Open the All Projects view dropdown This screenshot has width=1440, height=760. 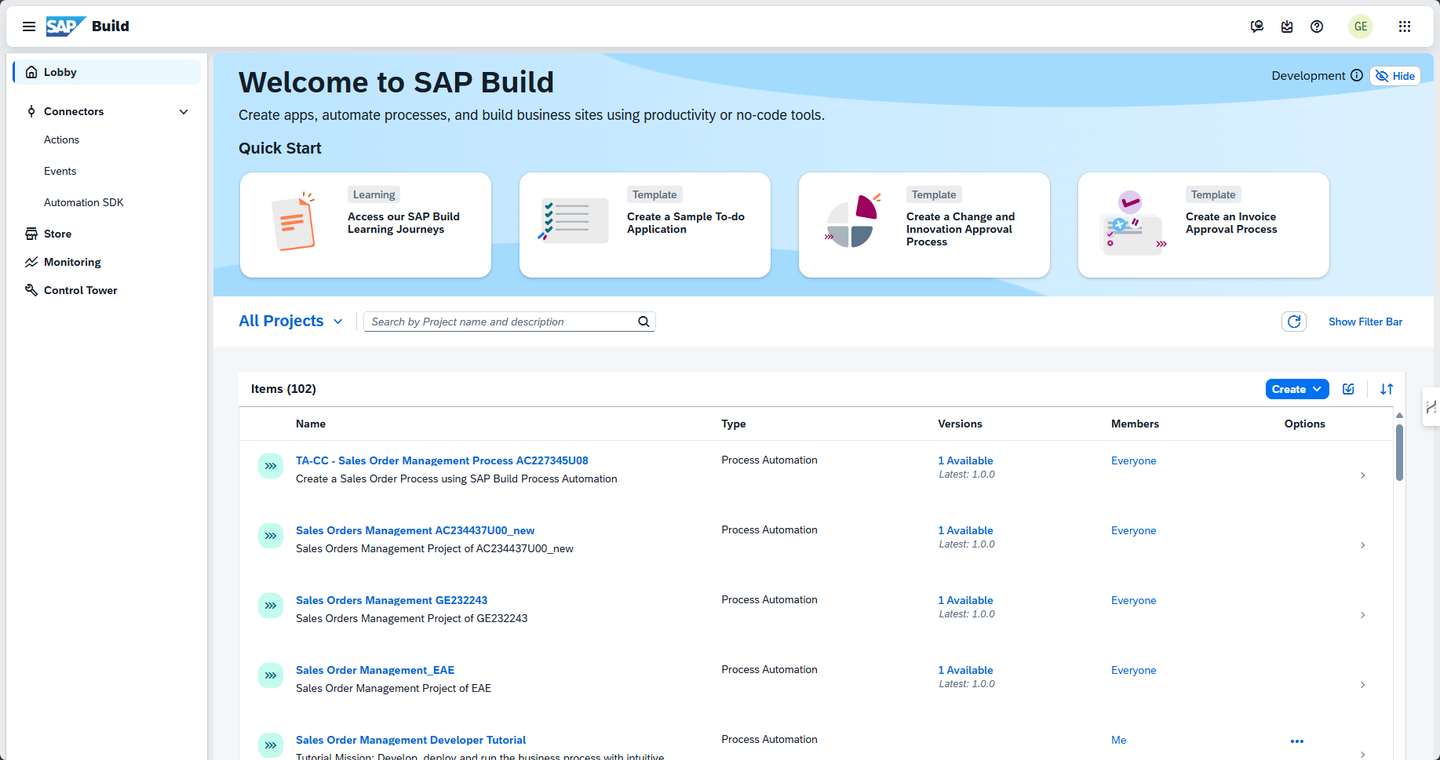coord(290,321)
